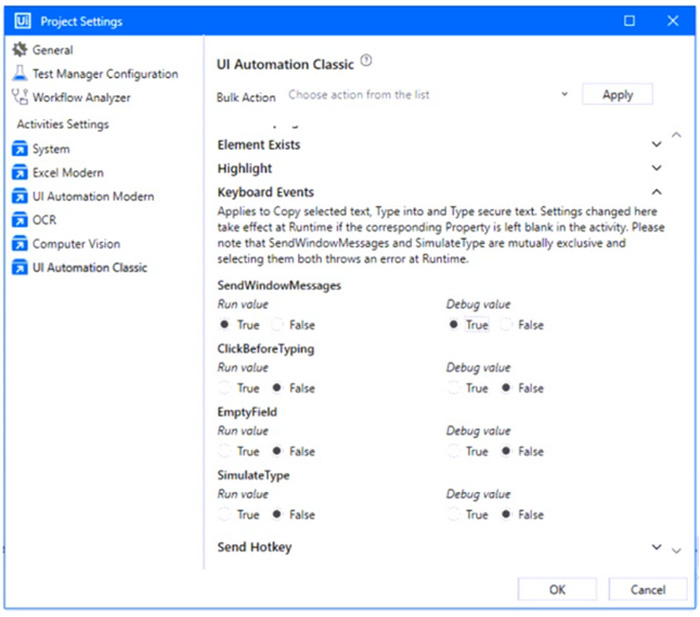
Task: Click the SendWindowMessages label
Action: coord(279,285)
